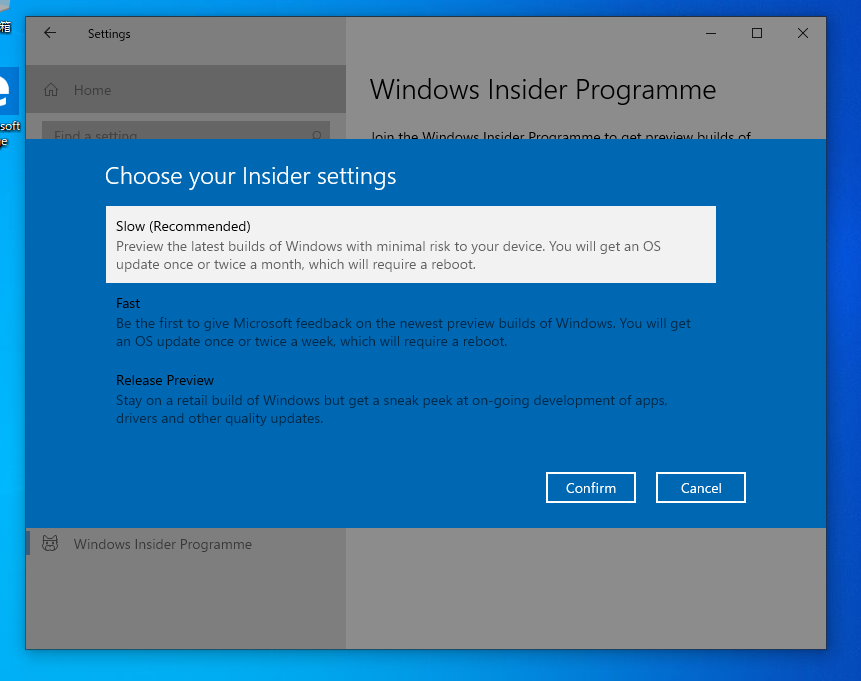Click the Windows Insider Programme heading
The height and width of the screenshot is (681, 861).
pyautogui.click(x=543, y=90)
